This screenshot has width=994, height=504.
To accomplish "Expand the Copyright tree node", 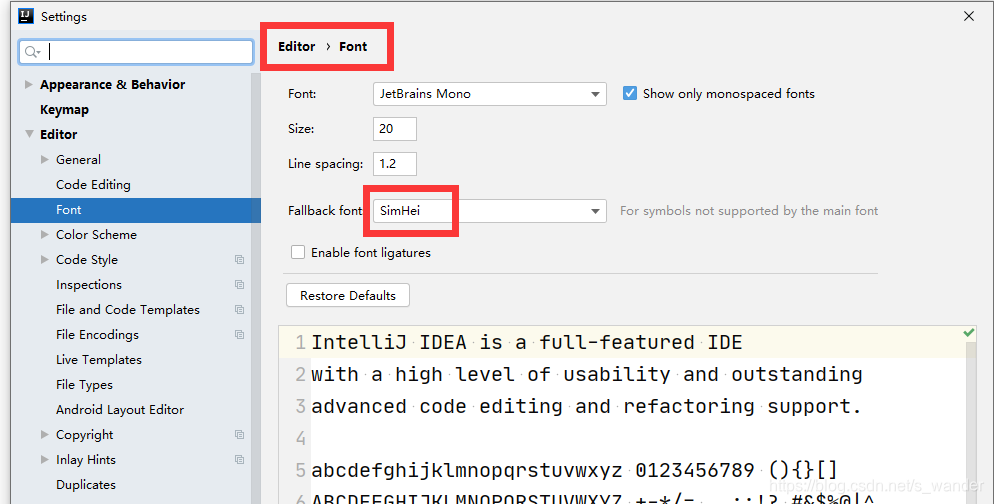I will 44,434.
